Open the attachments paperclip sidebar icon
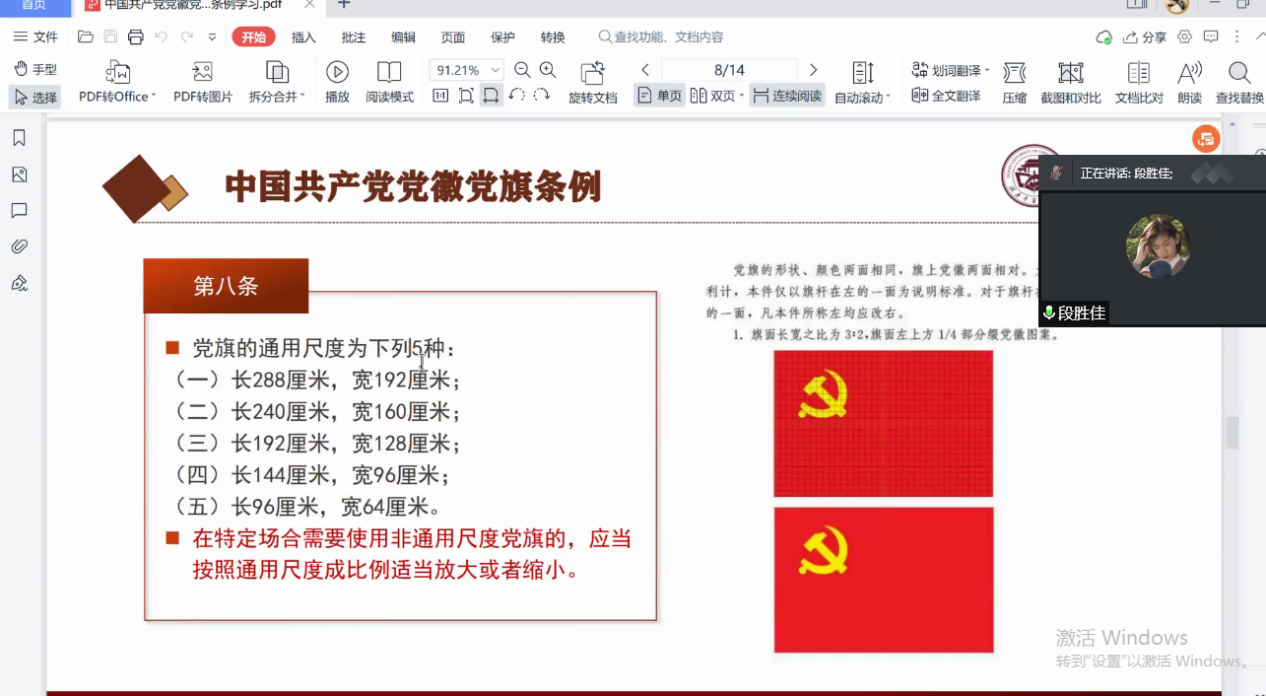The height and width of the screenshot is (696, 1266). tap(19, 247)
